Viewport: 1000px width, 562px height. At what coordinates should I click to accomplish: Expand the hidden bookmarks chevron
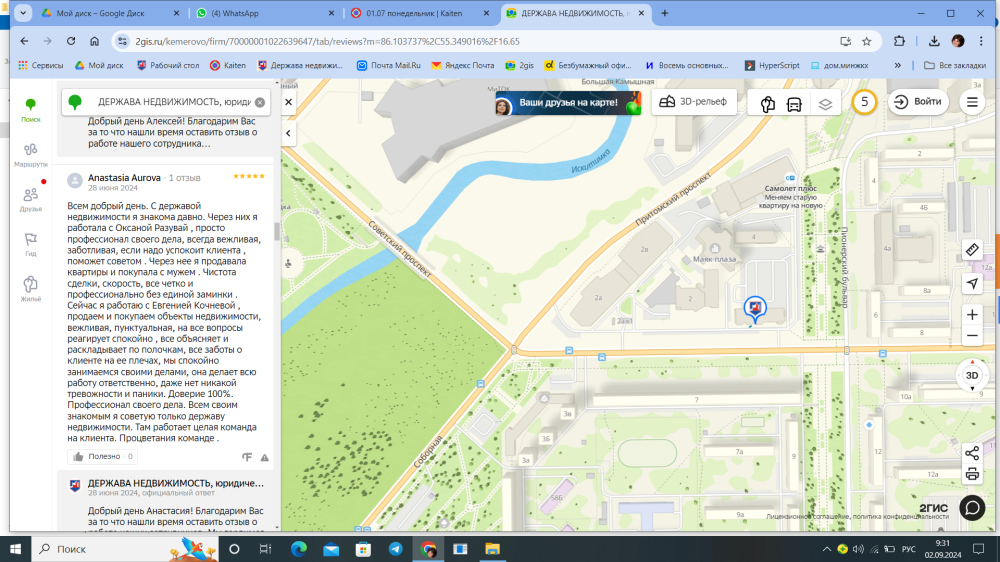pyautogui.click(x=898, y=65)
